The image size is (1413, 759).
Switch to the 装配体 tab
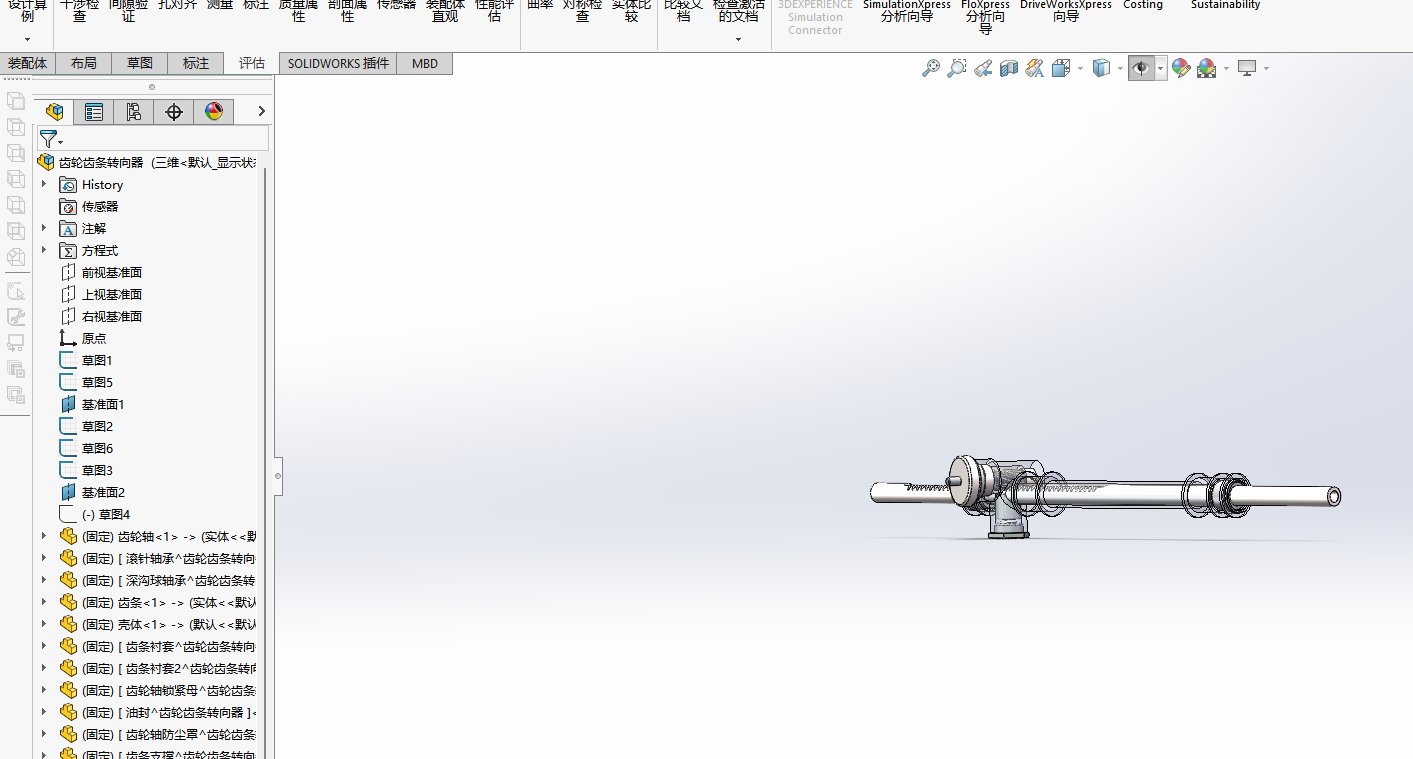point(27,63)
